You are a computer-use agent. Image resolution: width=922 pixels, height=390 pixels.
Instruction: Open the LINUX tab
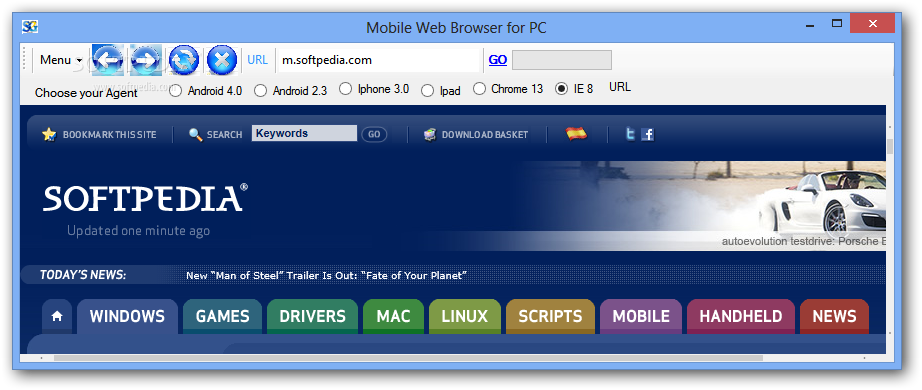coord(465,316)
